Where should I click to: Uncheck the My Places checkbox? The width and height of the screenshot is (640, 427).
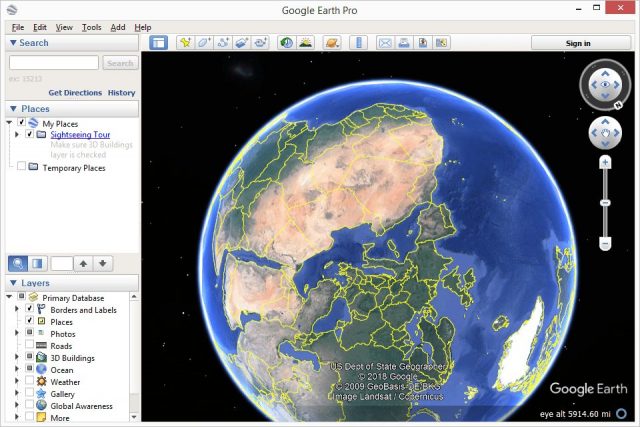click(22, 122)
